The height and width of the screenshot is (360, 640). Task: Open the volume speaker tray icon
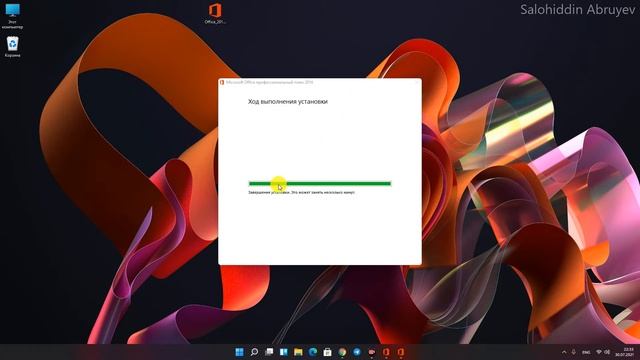pos(607,352)
